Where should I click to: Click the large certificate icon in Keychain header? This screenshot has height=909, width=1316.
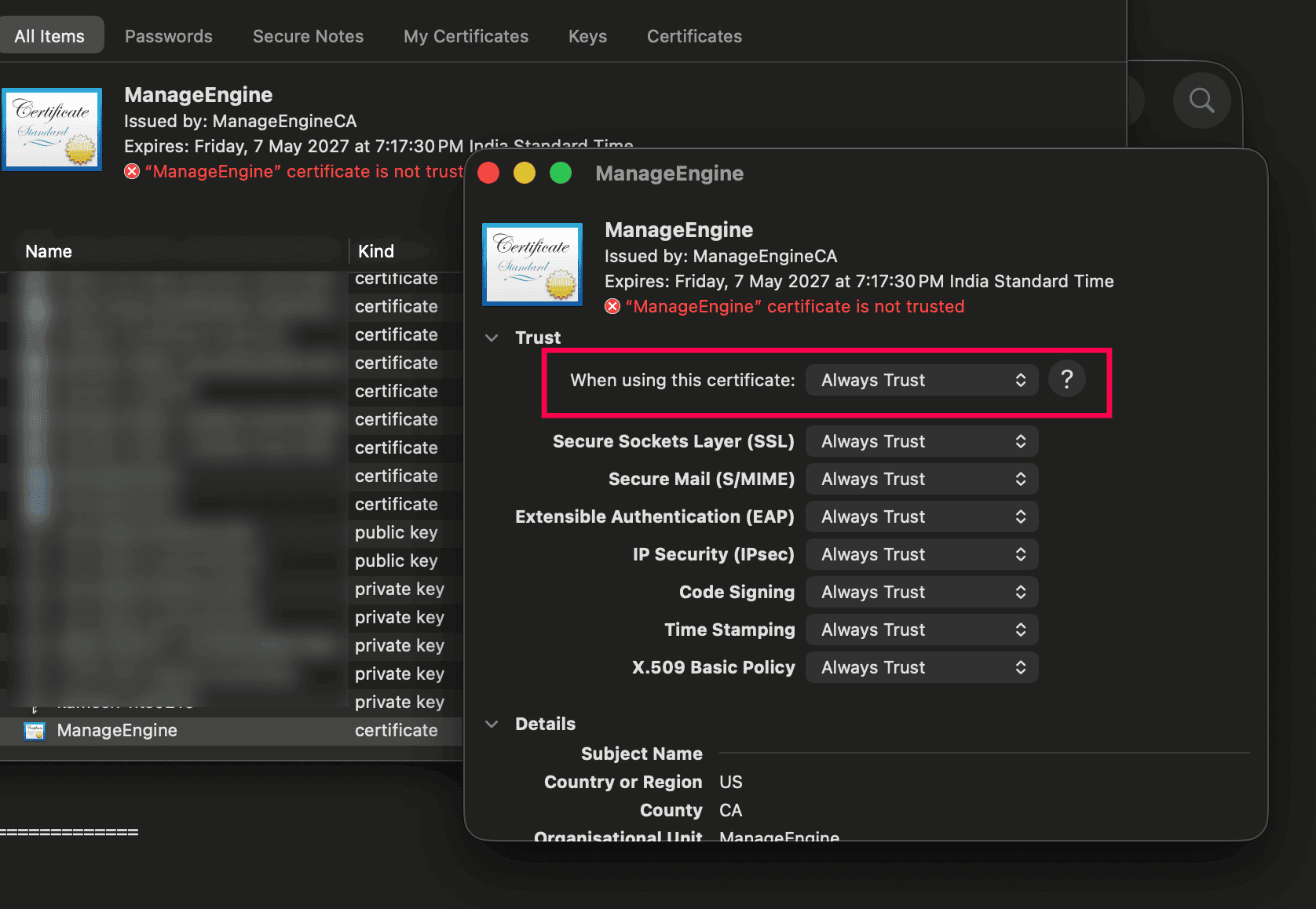point(52,130)
